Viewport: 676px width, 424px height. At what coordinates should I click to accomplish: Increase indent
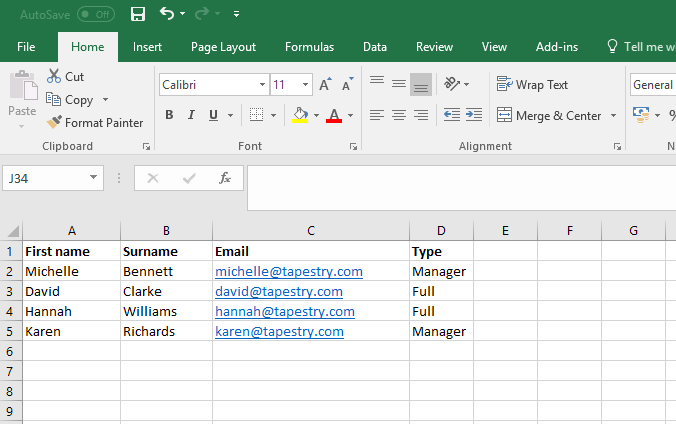click(474, 115)
